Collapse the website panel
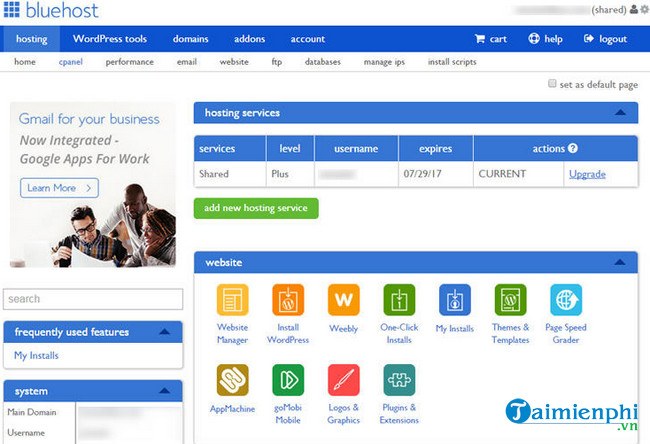 (x=620, y=262)
